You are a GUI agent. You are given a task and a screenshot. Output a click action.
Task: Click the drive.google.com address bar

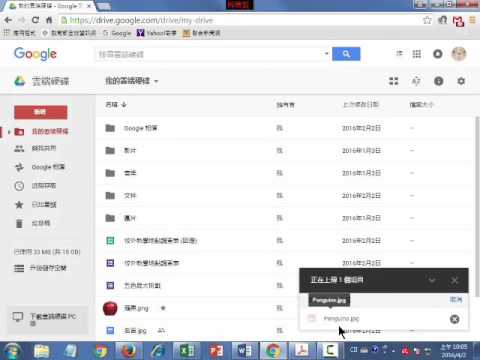pos(240,20)
